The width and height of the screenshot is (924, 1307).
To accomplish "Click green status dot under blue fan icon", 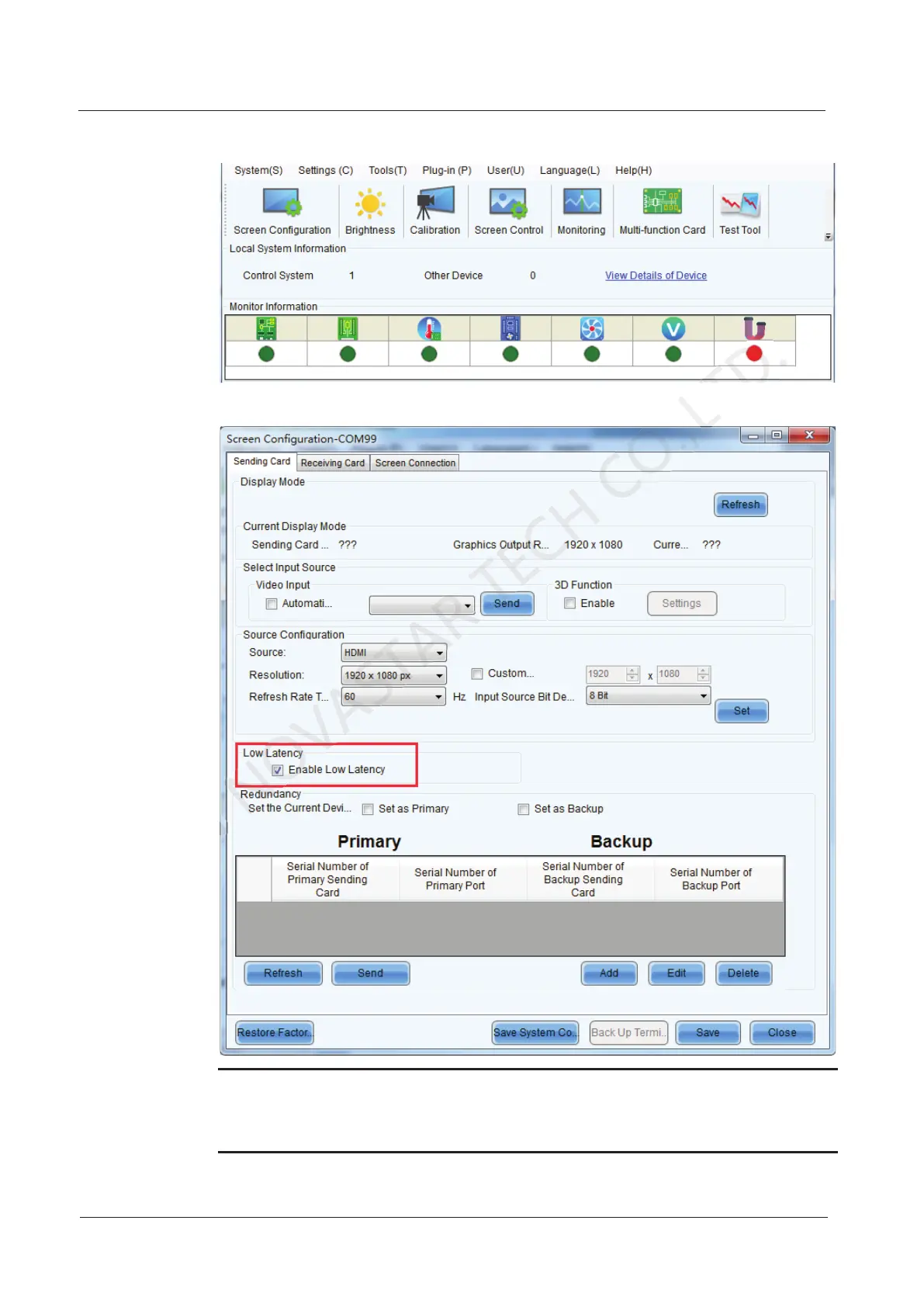I will pos(592,354).
